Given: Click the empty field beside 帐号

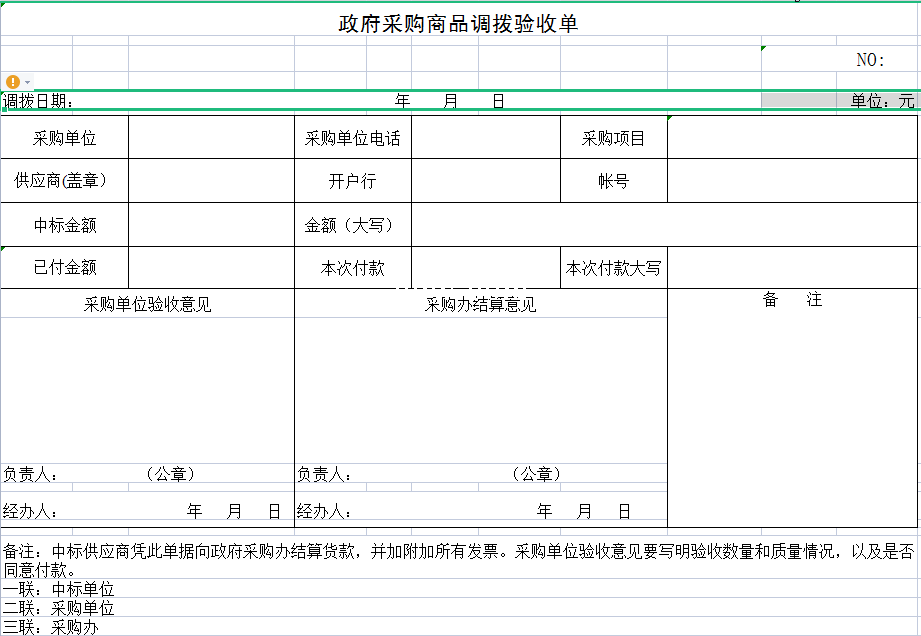Looking at the screenshot, I should point(792,181).
